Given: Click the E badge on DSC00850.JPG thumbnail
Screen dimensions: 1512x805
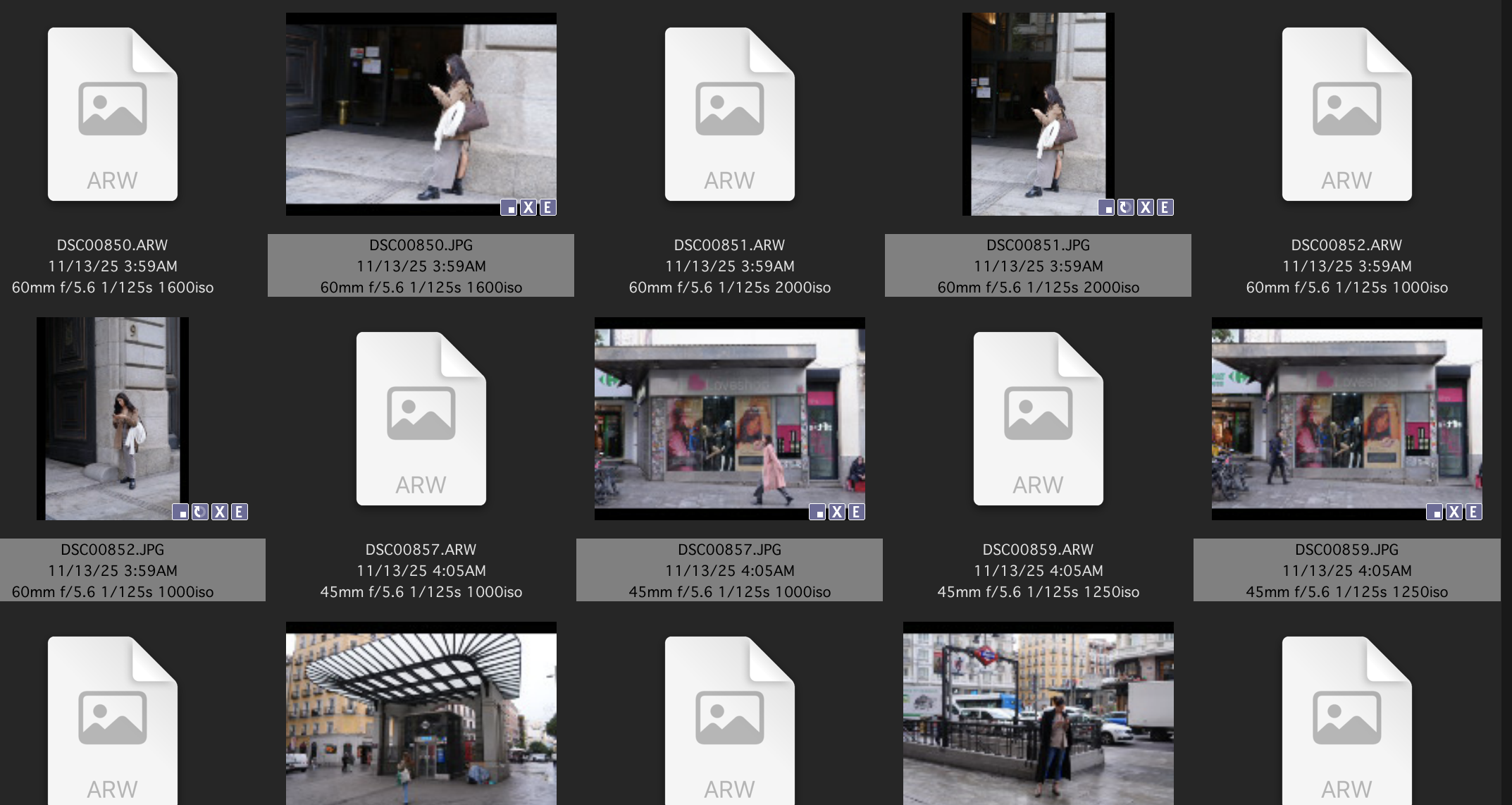Looking at the screenshot, I should click(x=547, y=207).
